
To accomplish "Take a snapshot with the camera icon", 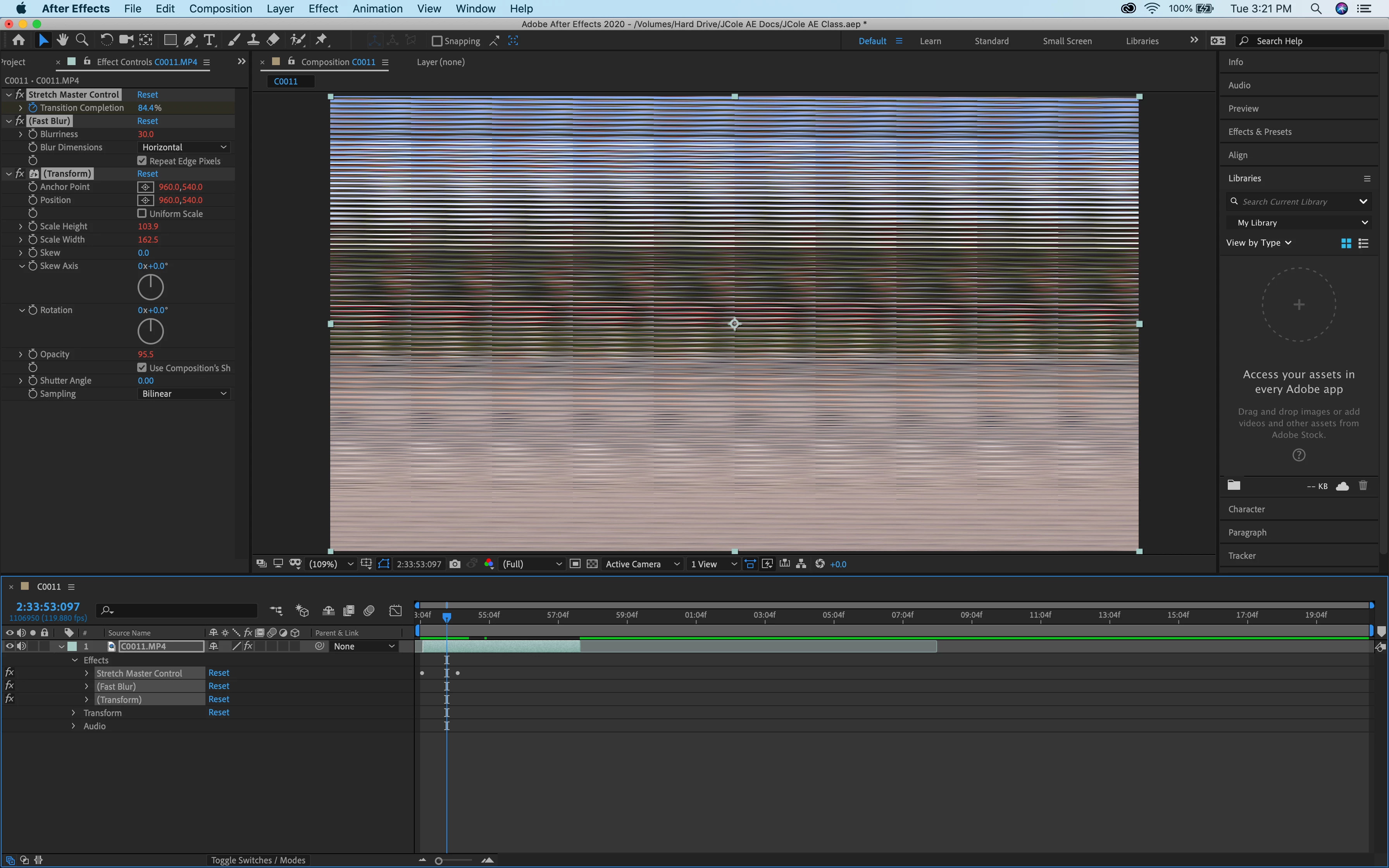I will click(x=455, y=564).
